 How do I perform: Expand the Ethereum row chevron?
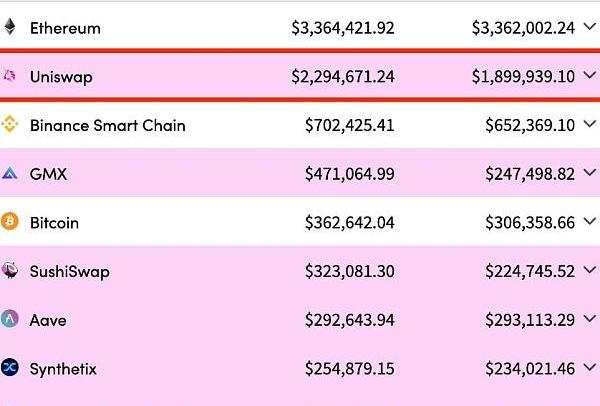589,28
